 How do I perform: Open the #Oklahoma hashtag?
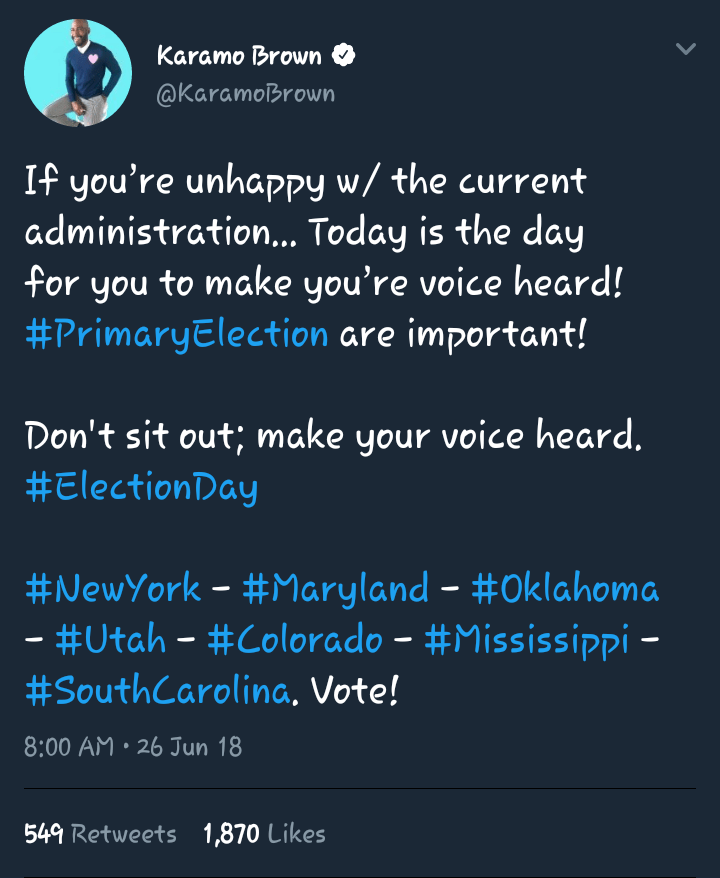(x=565, y=587)
